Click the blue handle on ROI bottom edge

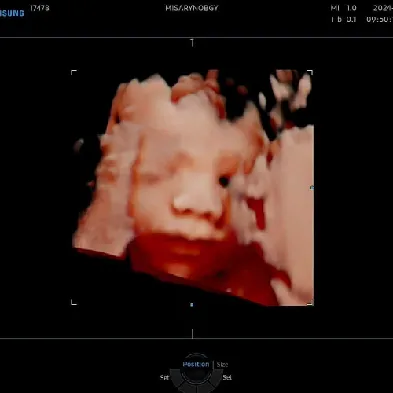[x=191, y=305]
